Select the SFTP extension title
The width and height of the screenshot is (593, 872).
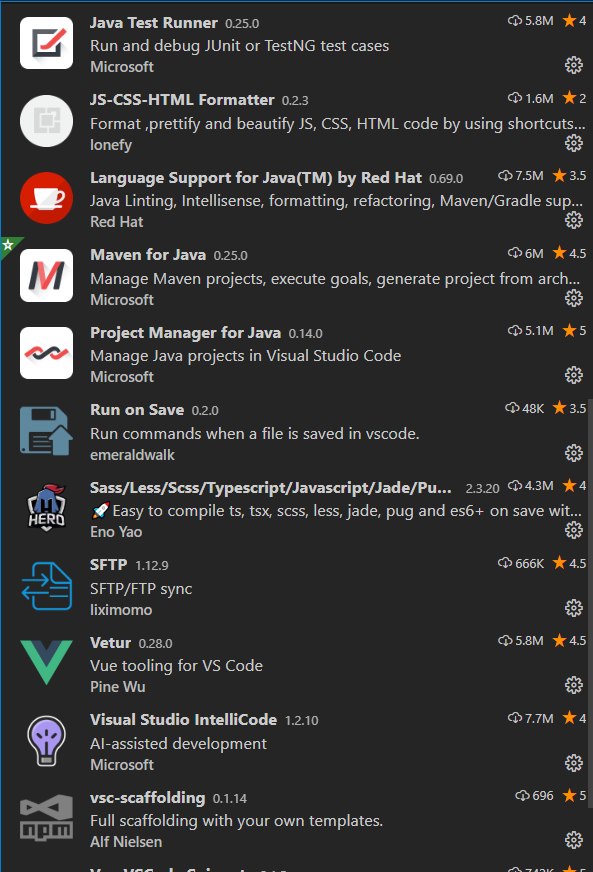click(108, 565)
